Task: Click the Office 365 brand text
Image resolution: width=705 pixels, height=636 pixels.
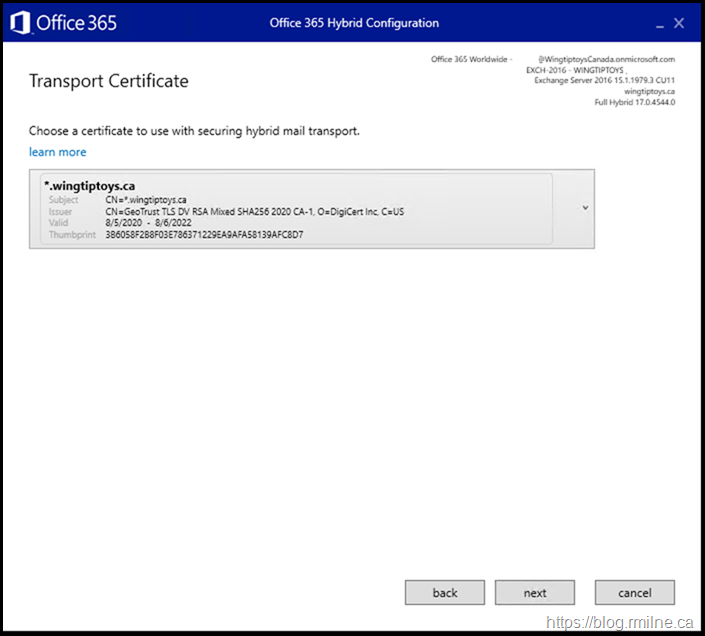Action: click(x=79, y=22)
